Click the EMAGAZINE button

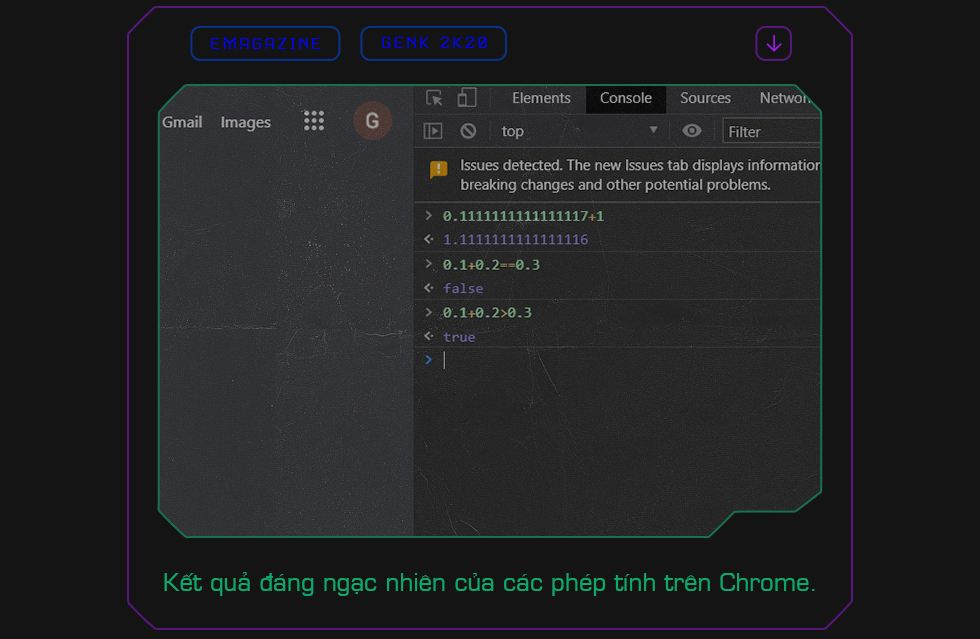265,43
